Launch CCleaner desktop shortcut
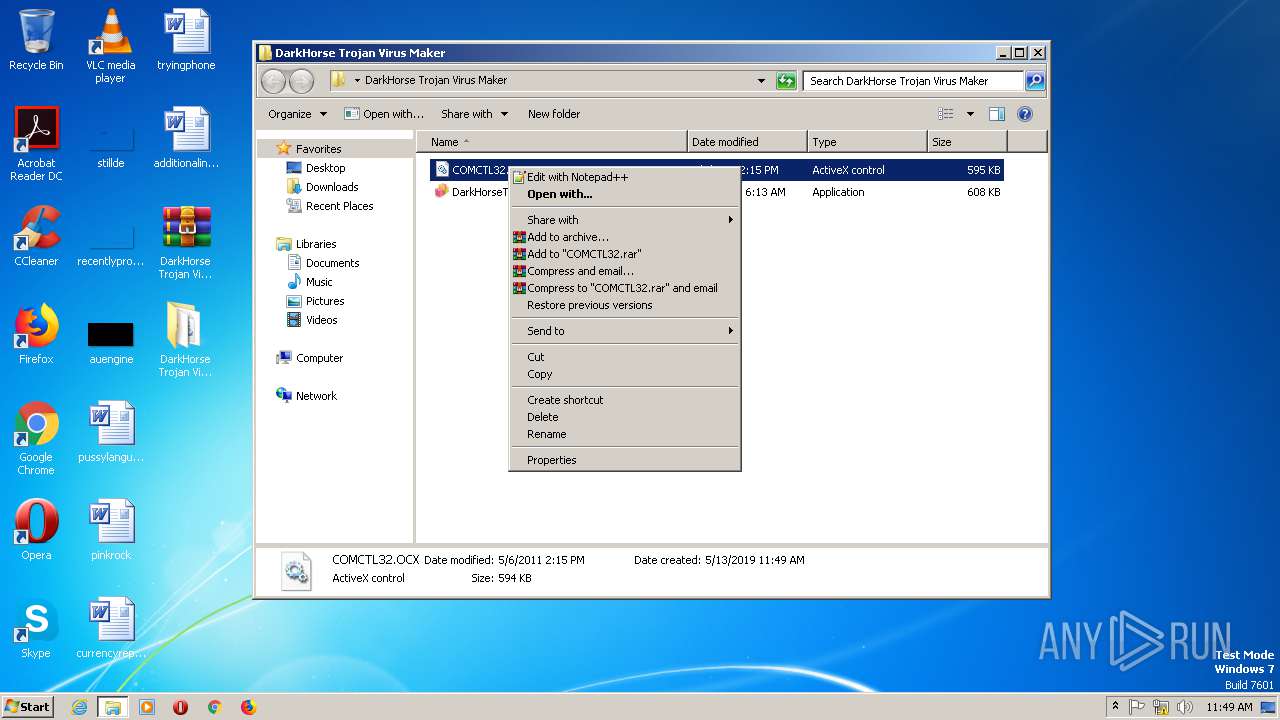 (36, 236)
